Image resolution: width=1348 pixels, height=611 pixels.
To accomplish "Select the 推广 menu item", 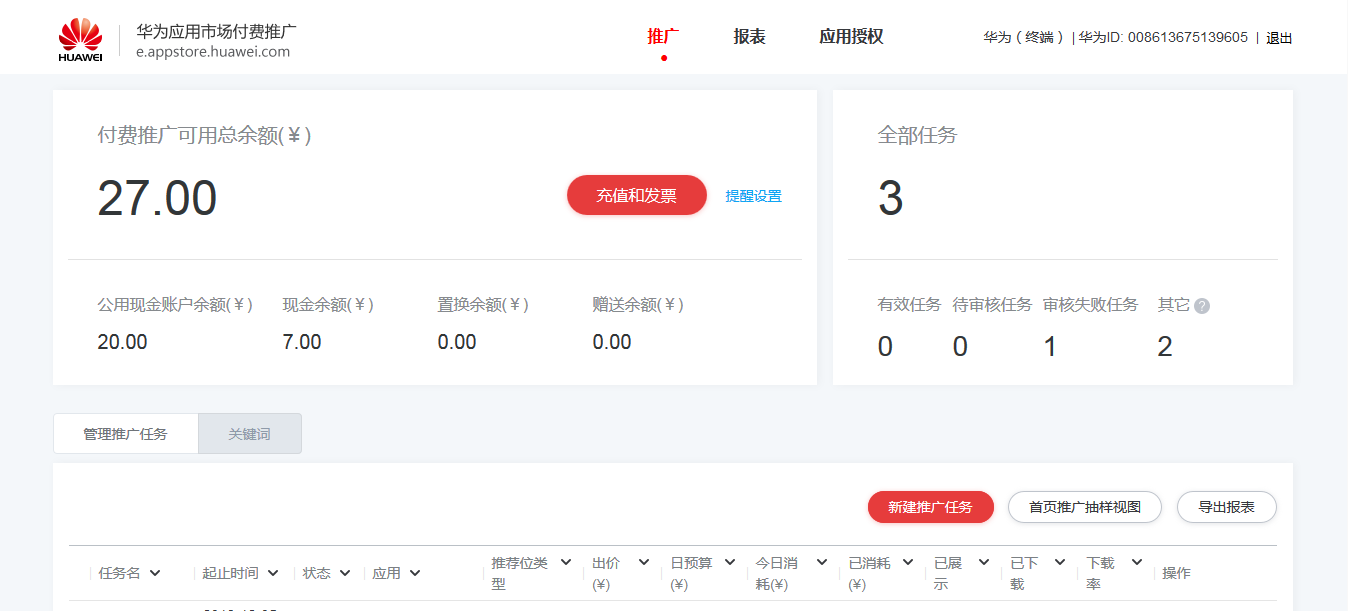I will tap(662, 36).
